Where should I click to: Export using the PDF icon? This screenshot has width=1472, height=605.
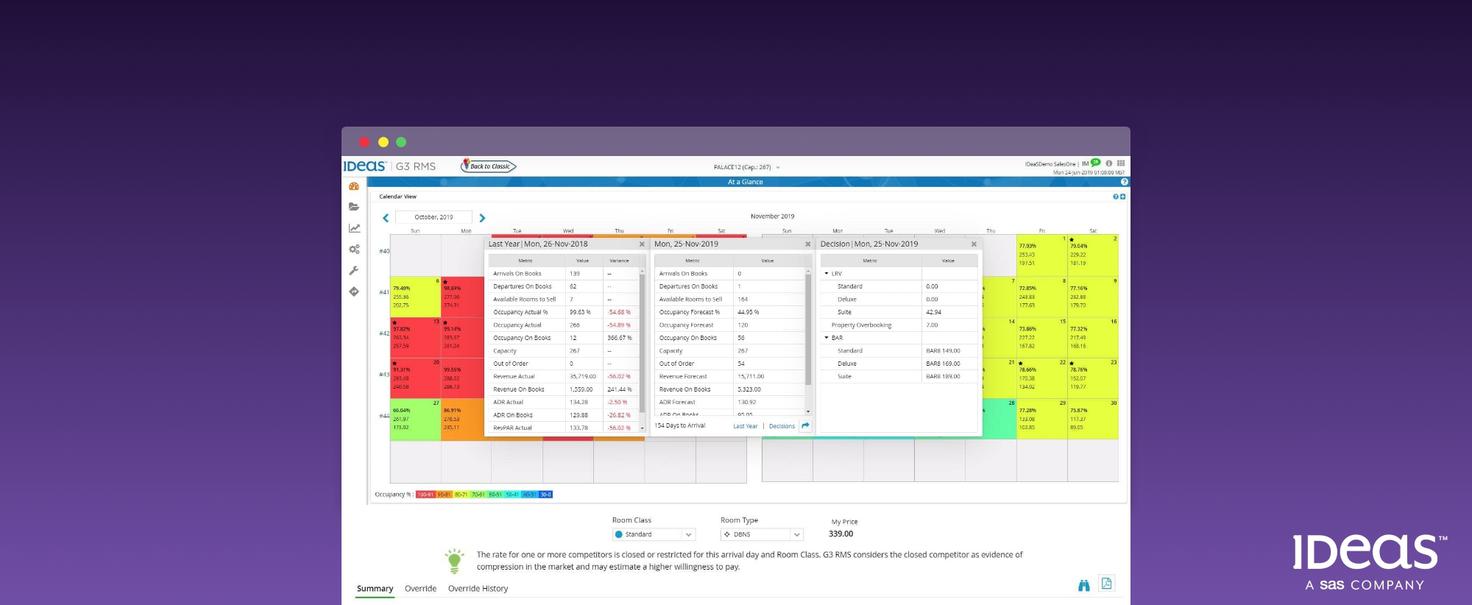(x=1106, y=584)
